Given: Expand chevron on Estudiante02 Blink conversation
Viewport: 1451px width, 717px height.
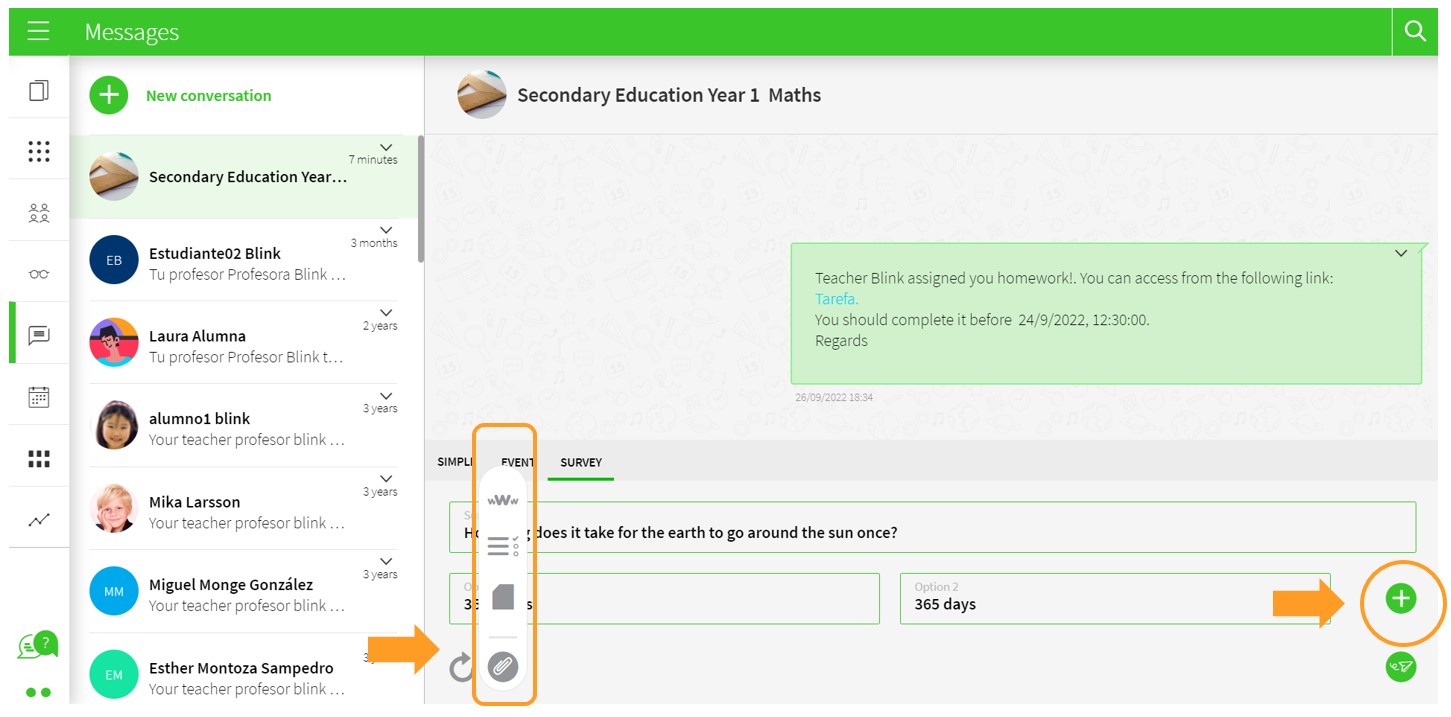Looking at the screenshot, I should (x=386, y=230).
